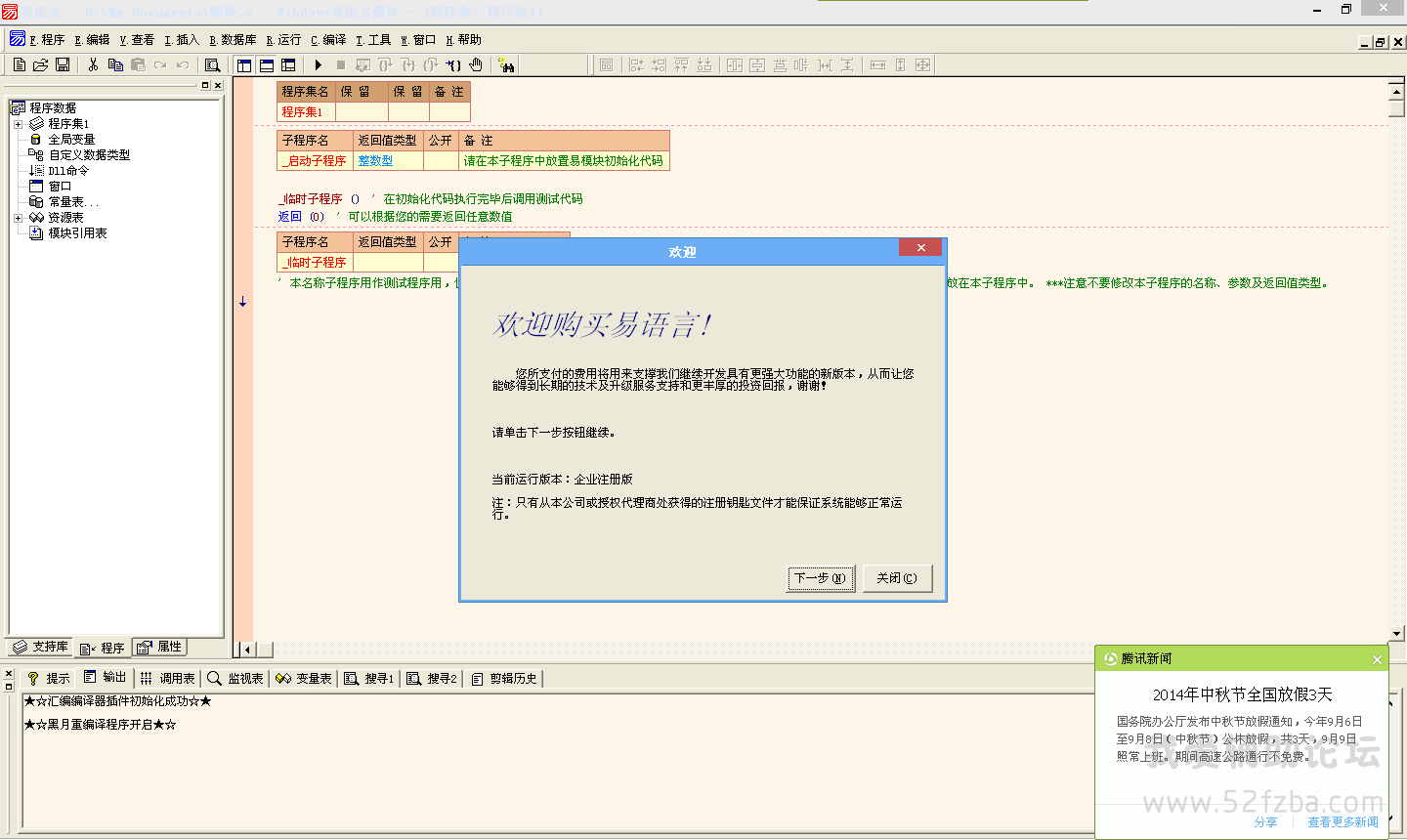Click the center horizontally form icon

coord(735,64)
